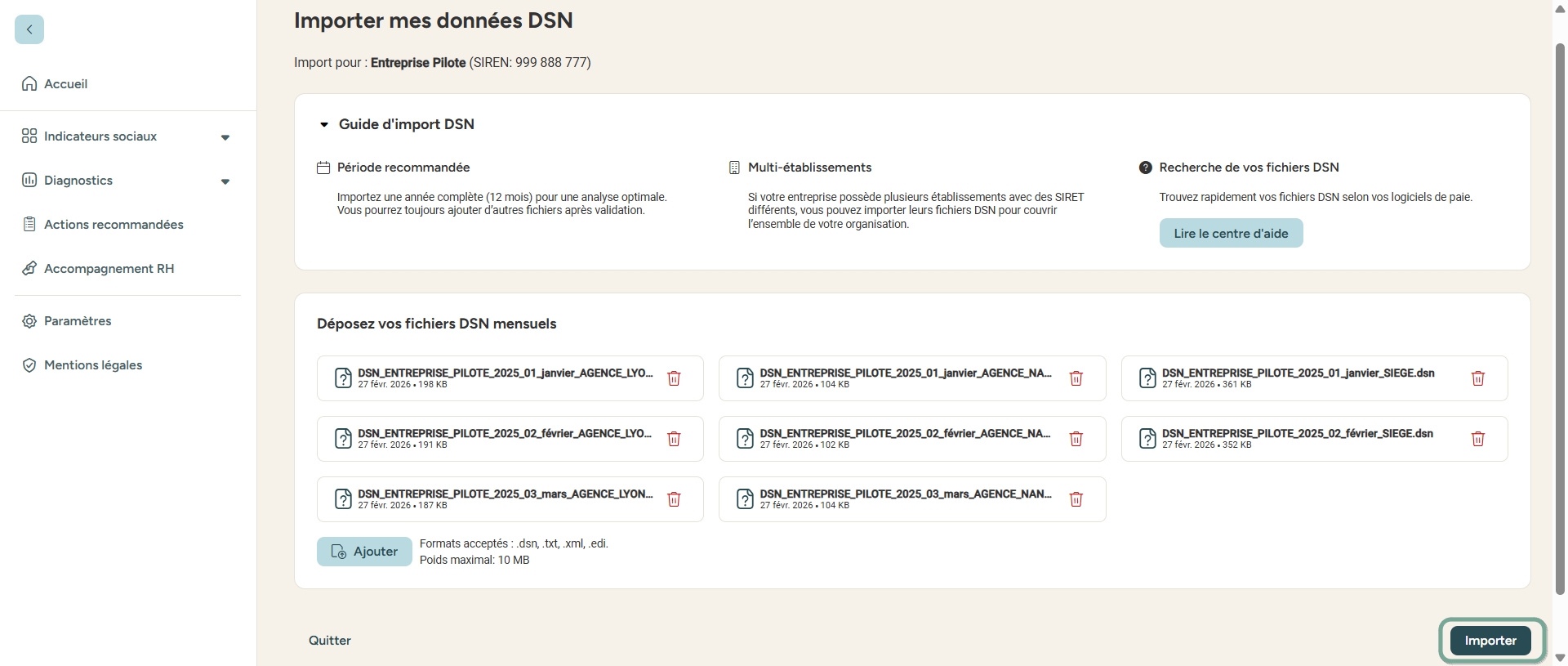Click the Importer button
The image size is (1568, 666).
(1490, 641)
